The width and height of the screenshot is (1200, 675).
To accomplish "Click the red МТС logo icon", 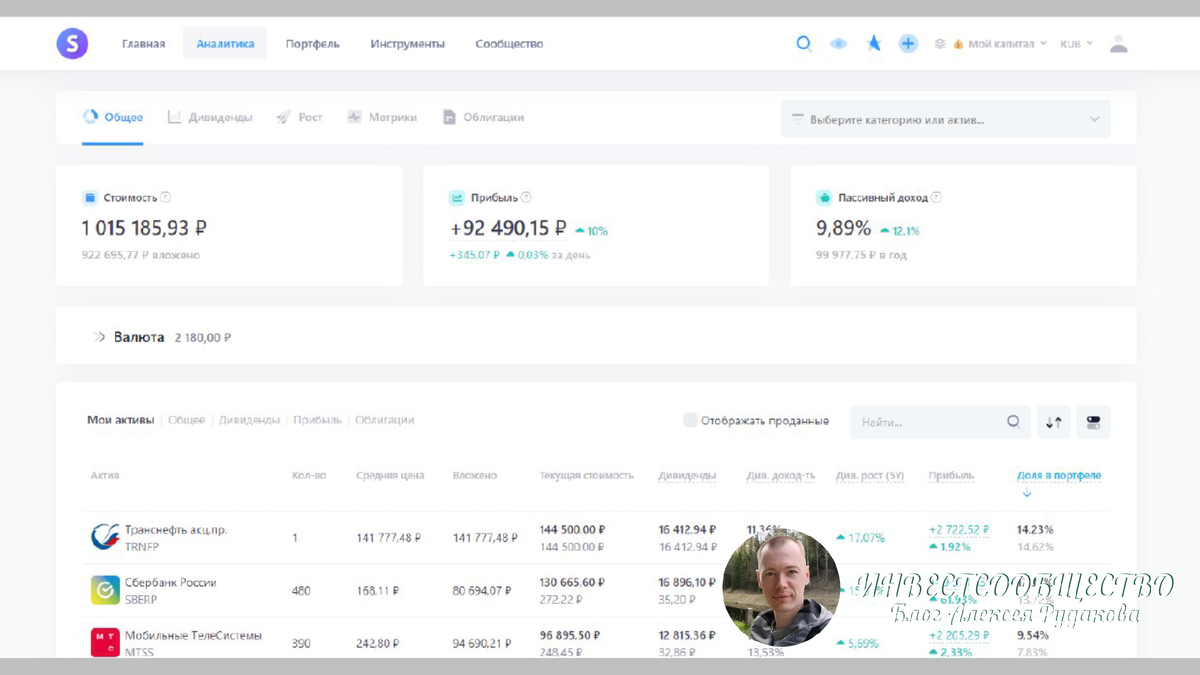I will coord(105,642).
